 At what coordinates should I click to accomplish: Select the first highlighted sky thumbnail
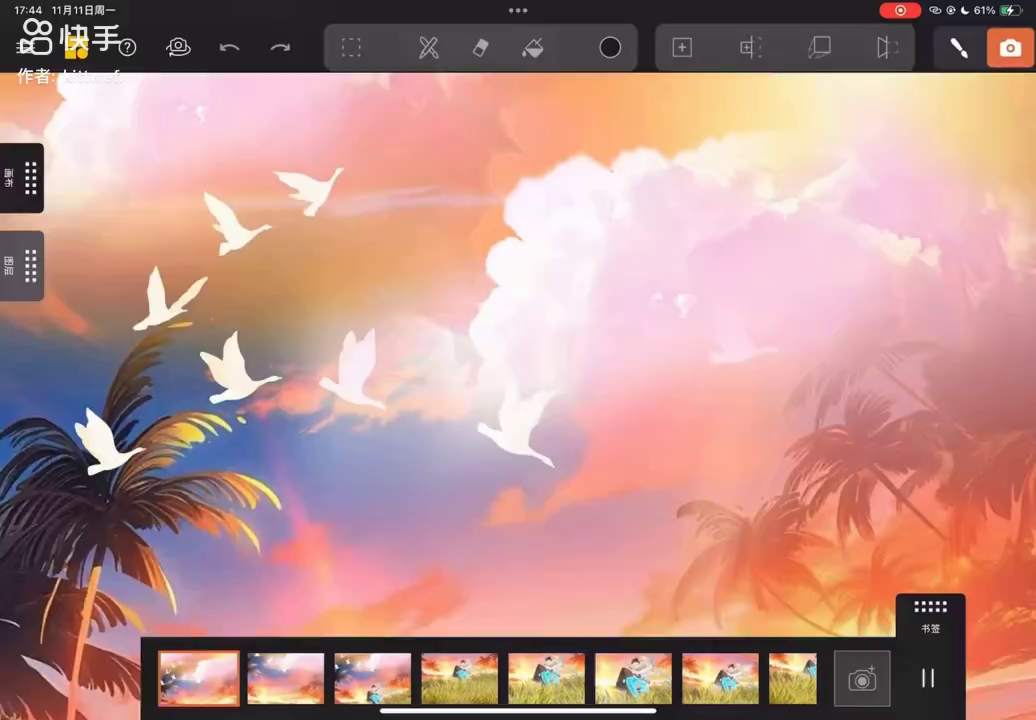coord(199,678)
